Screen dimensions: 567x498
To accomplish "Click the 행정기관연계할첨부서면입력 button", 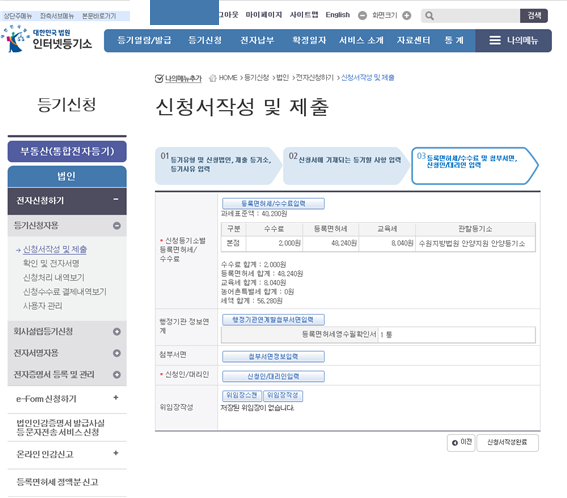I will click(x=273, y=320).
